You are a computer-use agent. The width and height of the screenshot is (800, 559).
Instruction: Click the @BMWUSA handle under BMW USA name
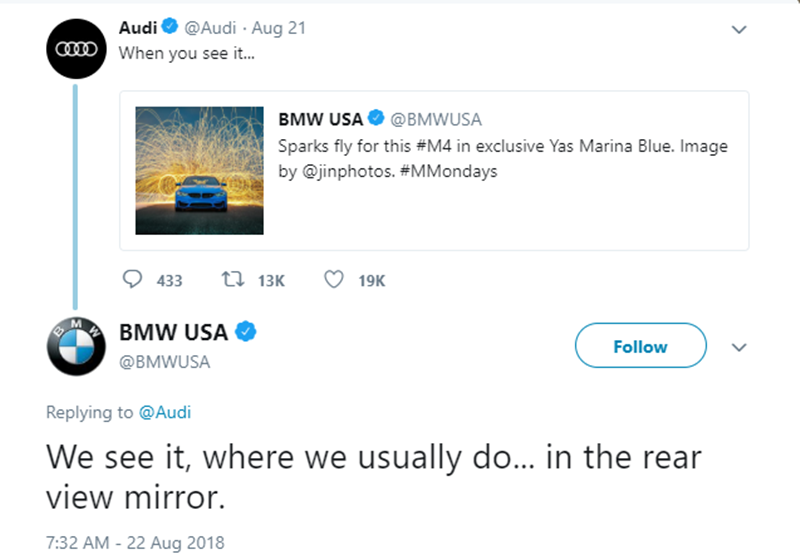[x=164, y=362]
